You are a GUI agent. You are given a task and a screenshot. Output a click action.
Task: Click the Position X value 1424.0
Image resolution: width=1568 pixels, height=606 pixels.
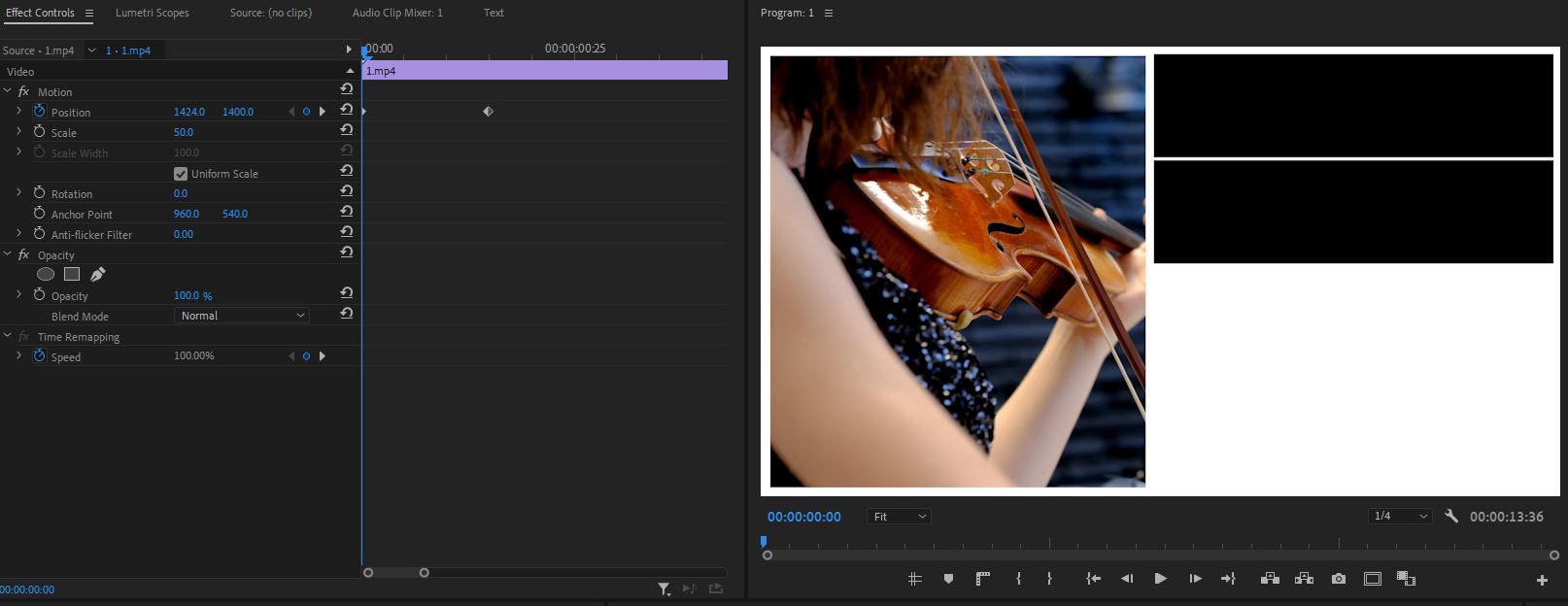coord(189,112)
